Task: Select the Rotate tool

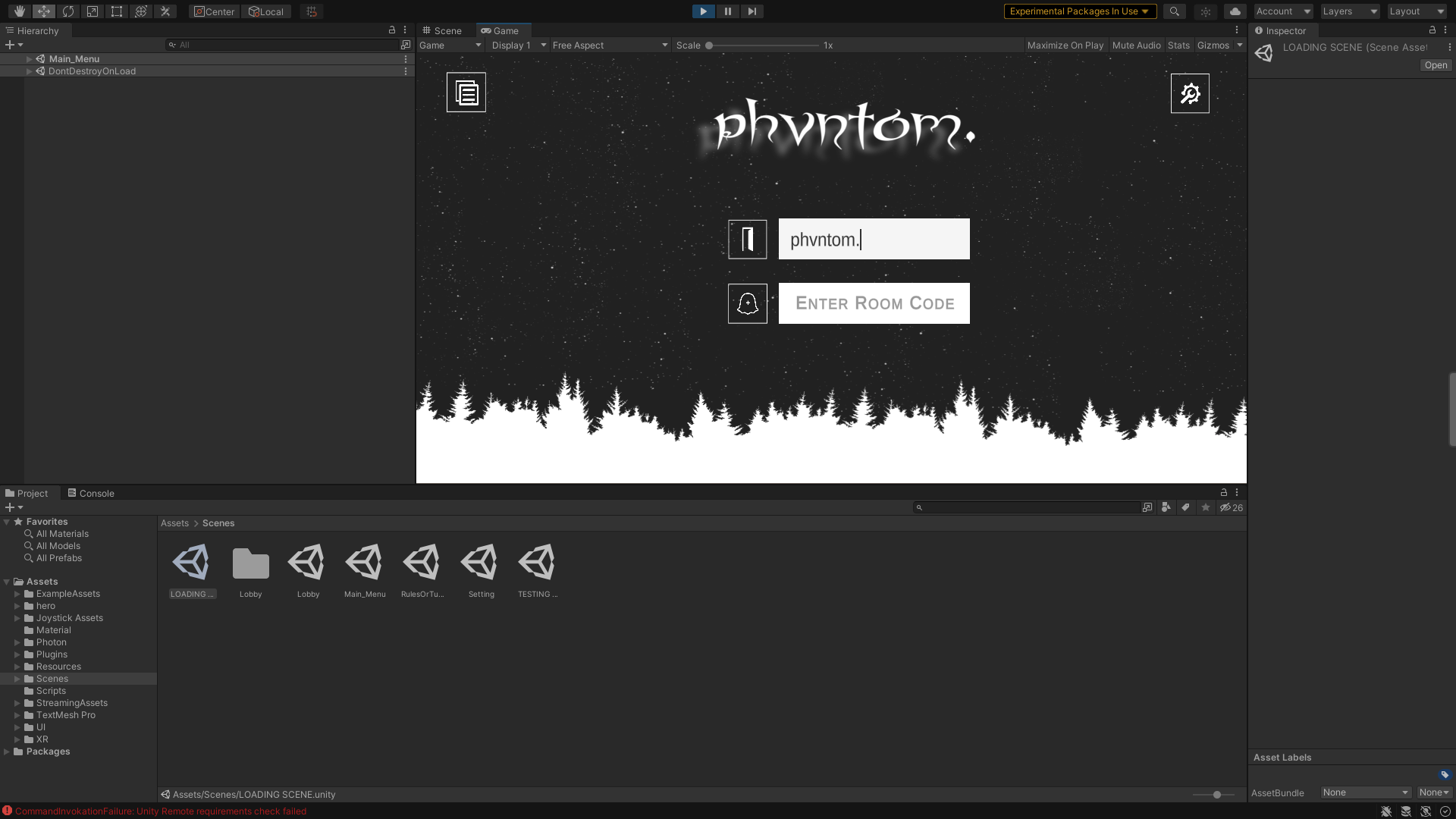Action: click(68, 11)
